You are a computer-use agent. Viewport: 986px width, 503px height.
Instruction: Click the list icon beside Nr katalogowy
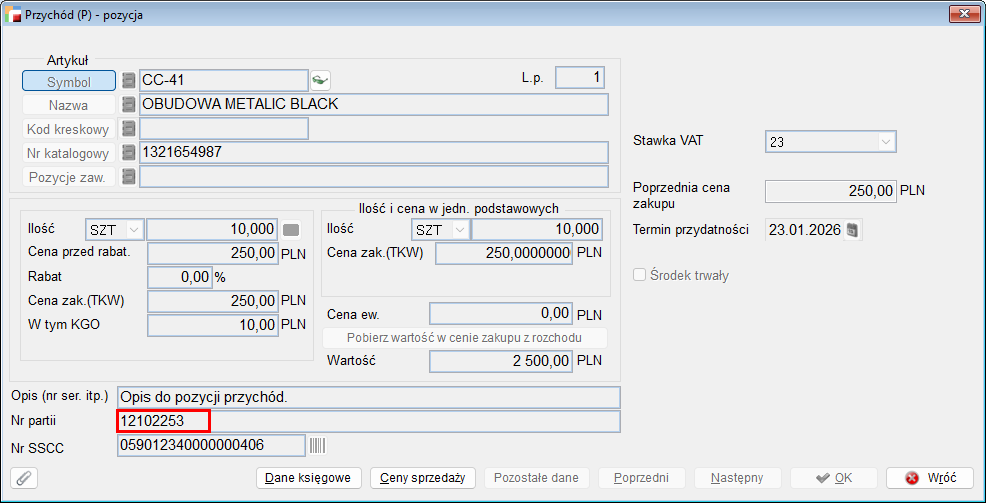click(x=128, y=153)
